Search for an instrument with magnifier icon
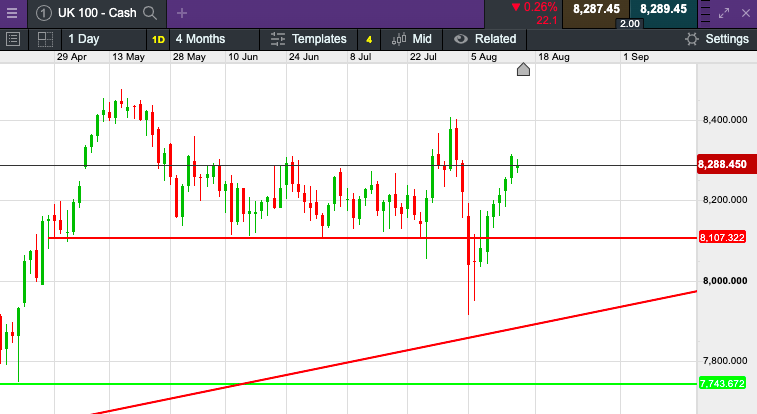This screenshot has width=757, height=414. point(150,13)
